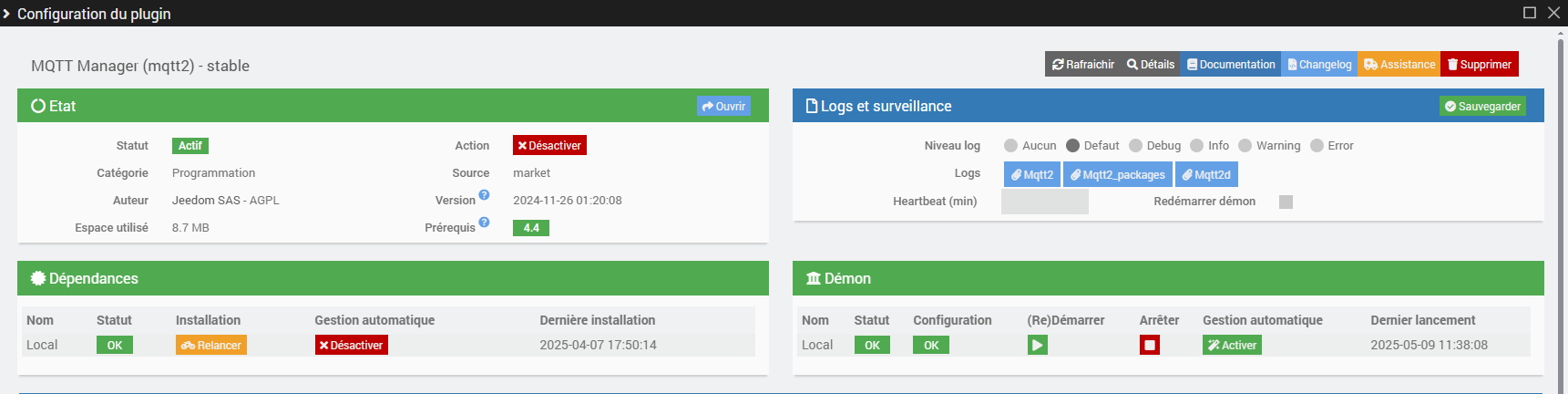Open the Mqtt2_packages log file

[x=1118, y=174]
